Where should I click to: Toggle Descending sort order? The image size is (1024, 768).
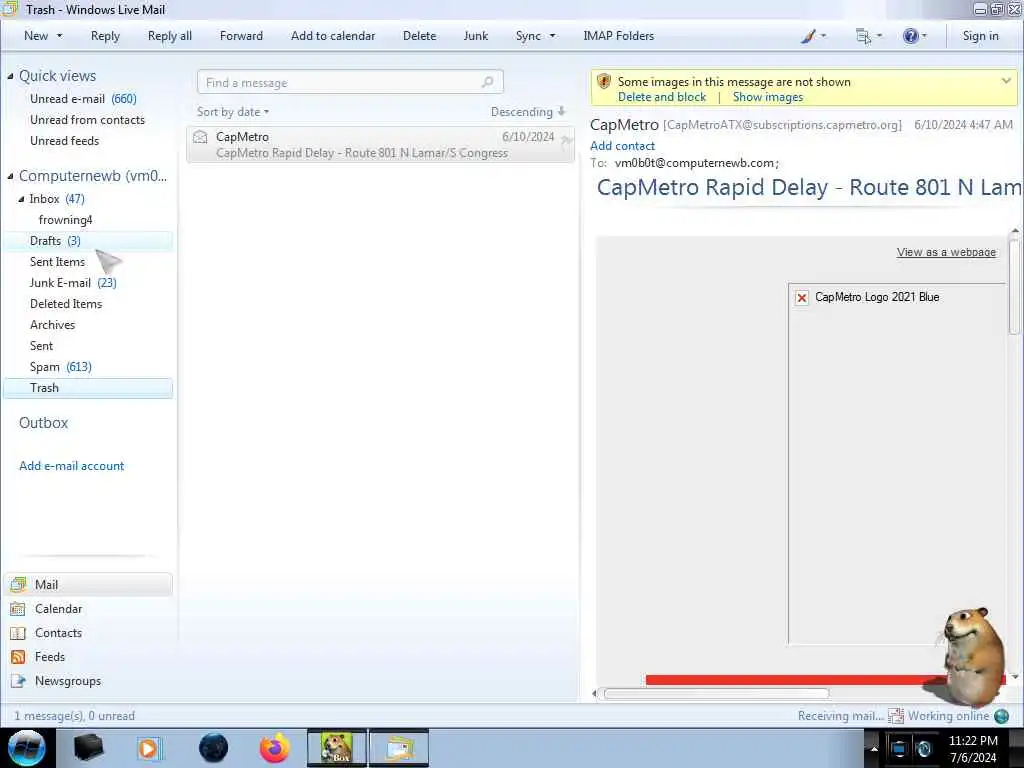coord(528,112)
